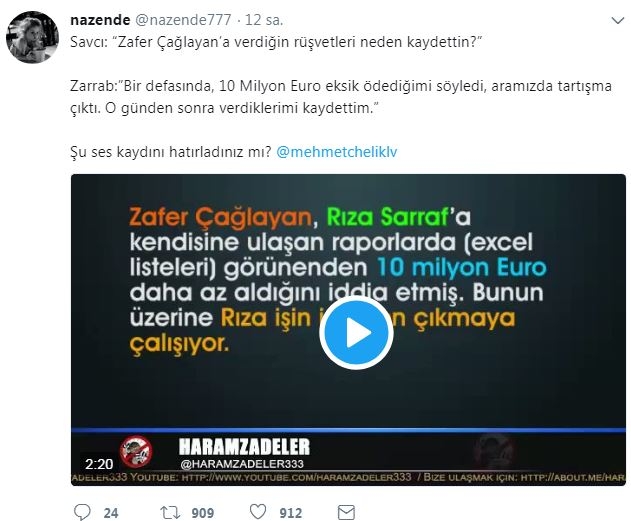Click the Zarrab quote tweet text
The width and height of the screenshot is (631, 521).
(341, 97)
